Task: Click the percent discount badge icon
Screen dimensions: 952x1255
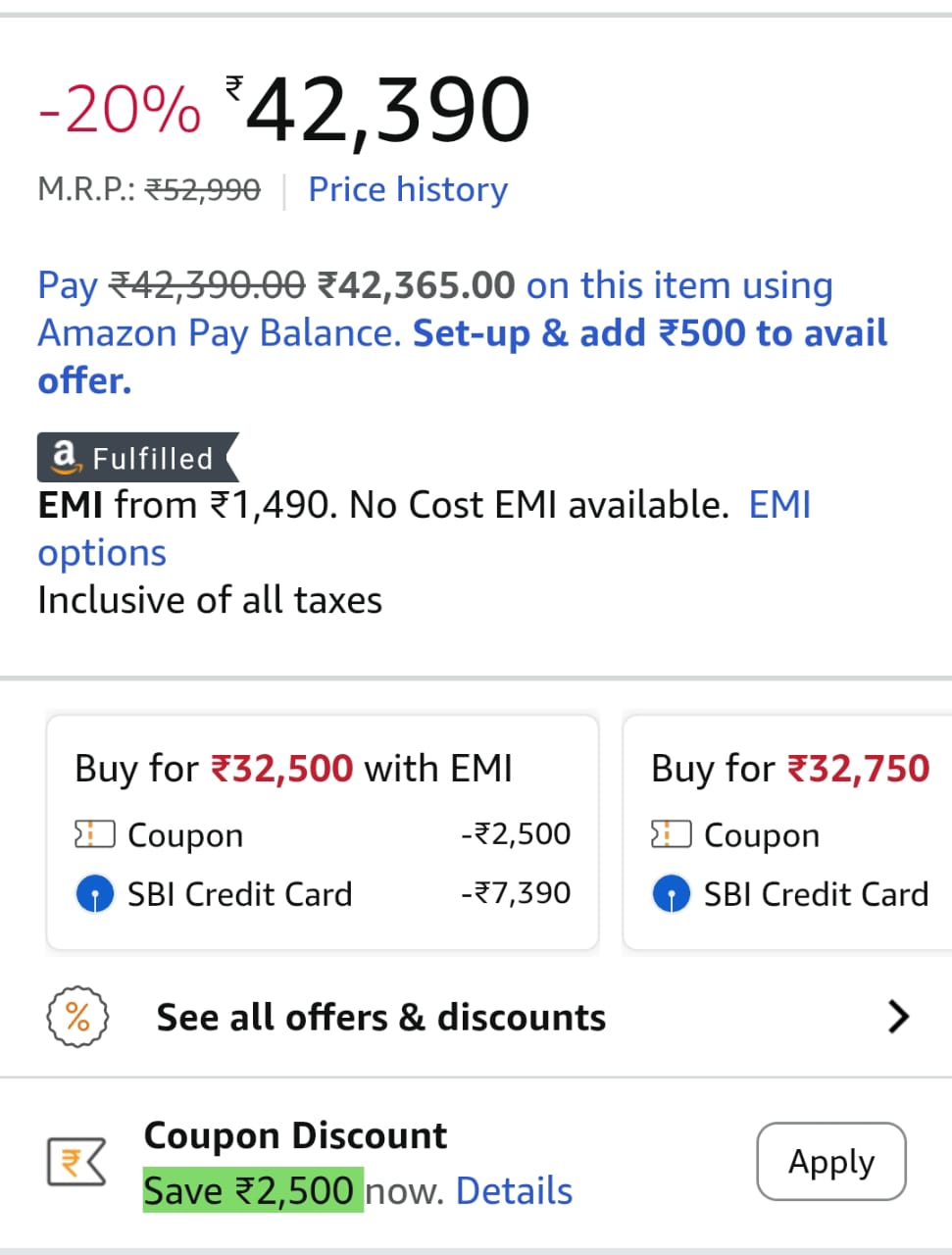Action: pyautogui.click(x=78, y=1017)
